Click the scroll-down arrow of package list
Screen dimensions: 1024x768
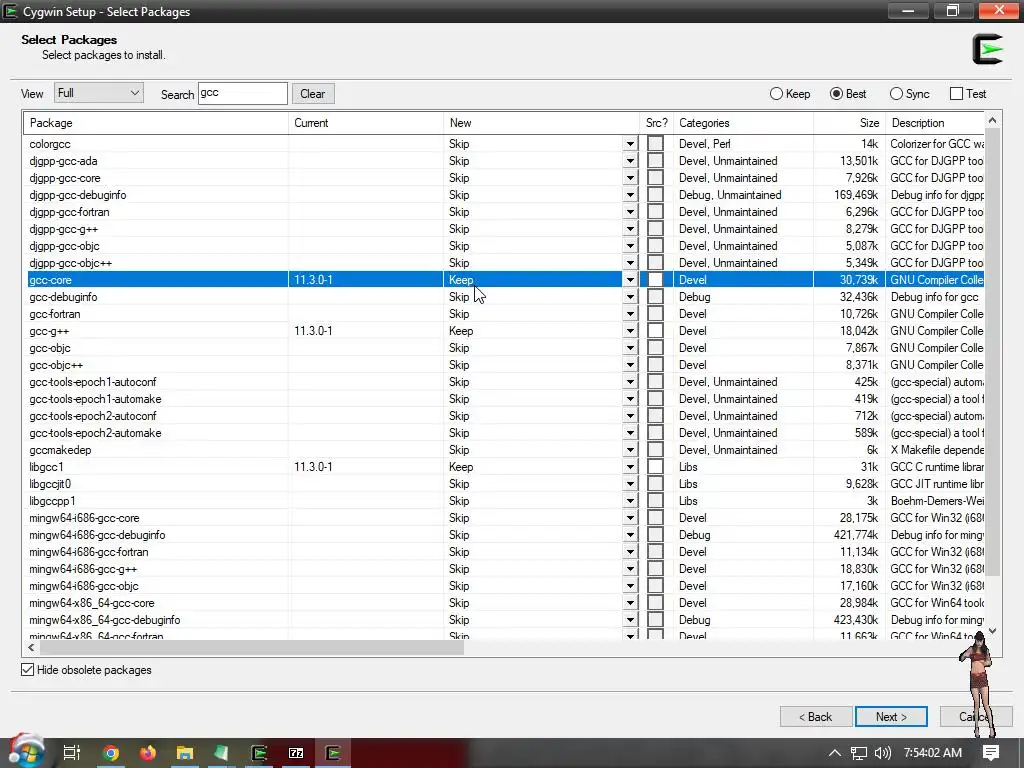[992, 631]
